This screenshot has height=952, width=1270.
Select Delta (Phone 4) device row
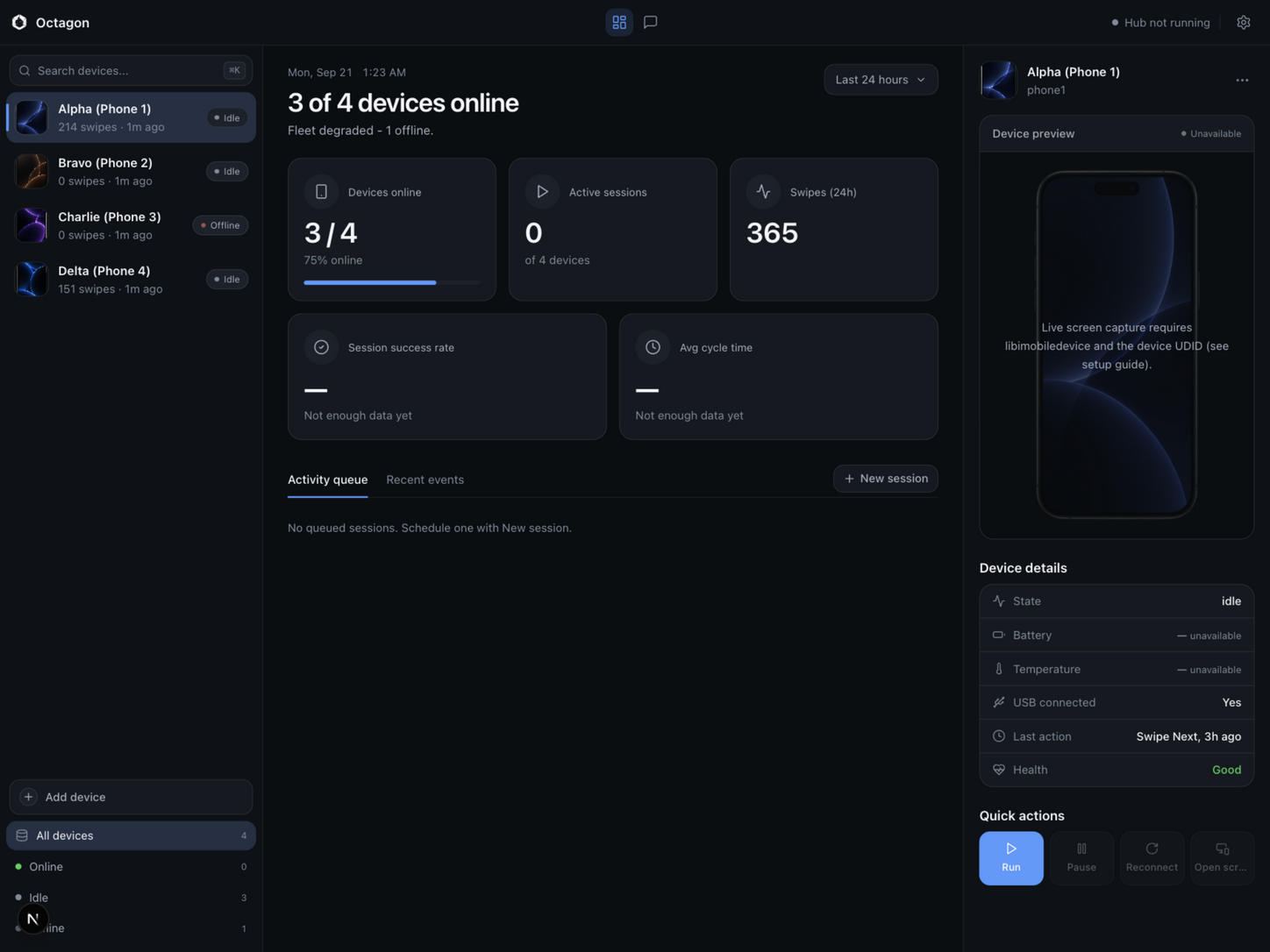tap(131, 280)
